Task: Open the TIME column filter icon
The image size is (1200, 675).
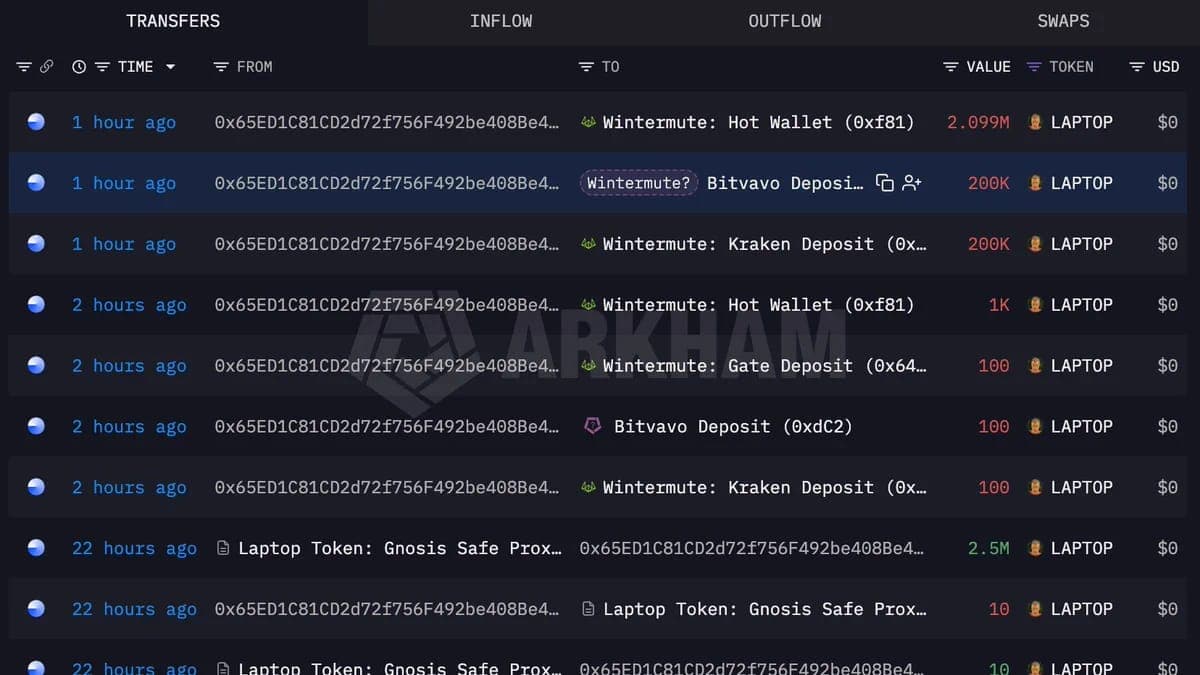Action: tap(102, 67)
